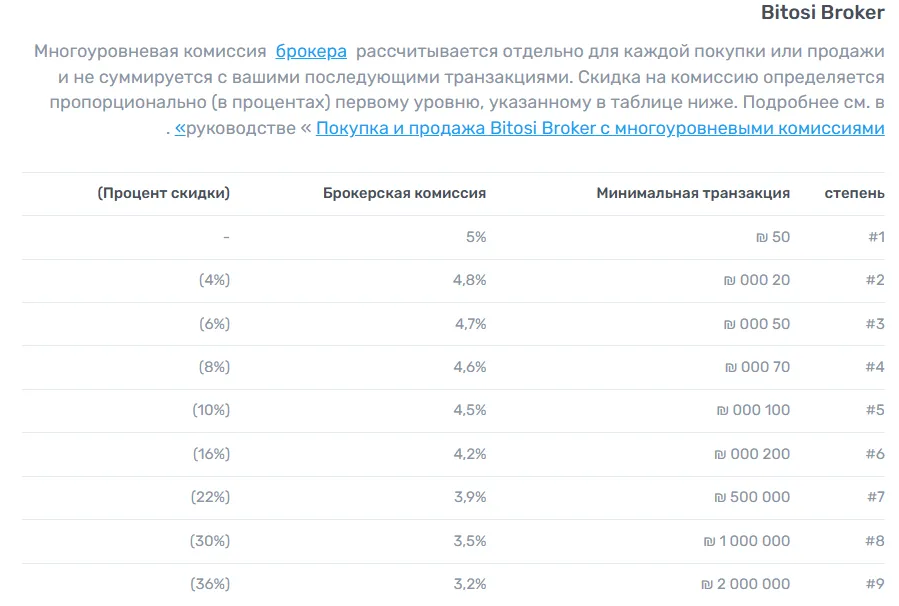Click the (36%) discount value
This screenshot has height=606, width=899.
click(x=210, y=584)
